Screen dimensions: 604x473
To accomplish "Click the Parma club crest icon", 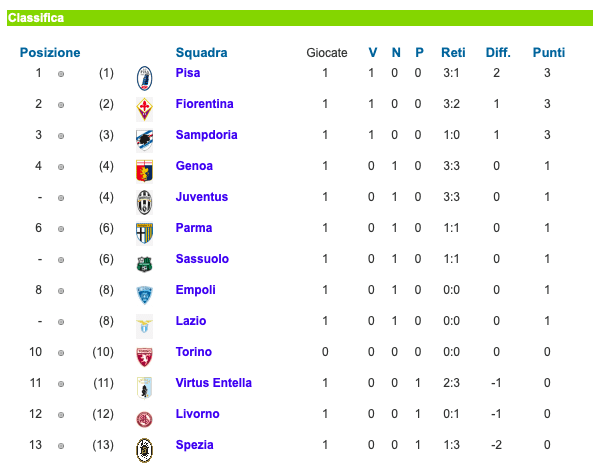I will click(x=145, y=232).
